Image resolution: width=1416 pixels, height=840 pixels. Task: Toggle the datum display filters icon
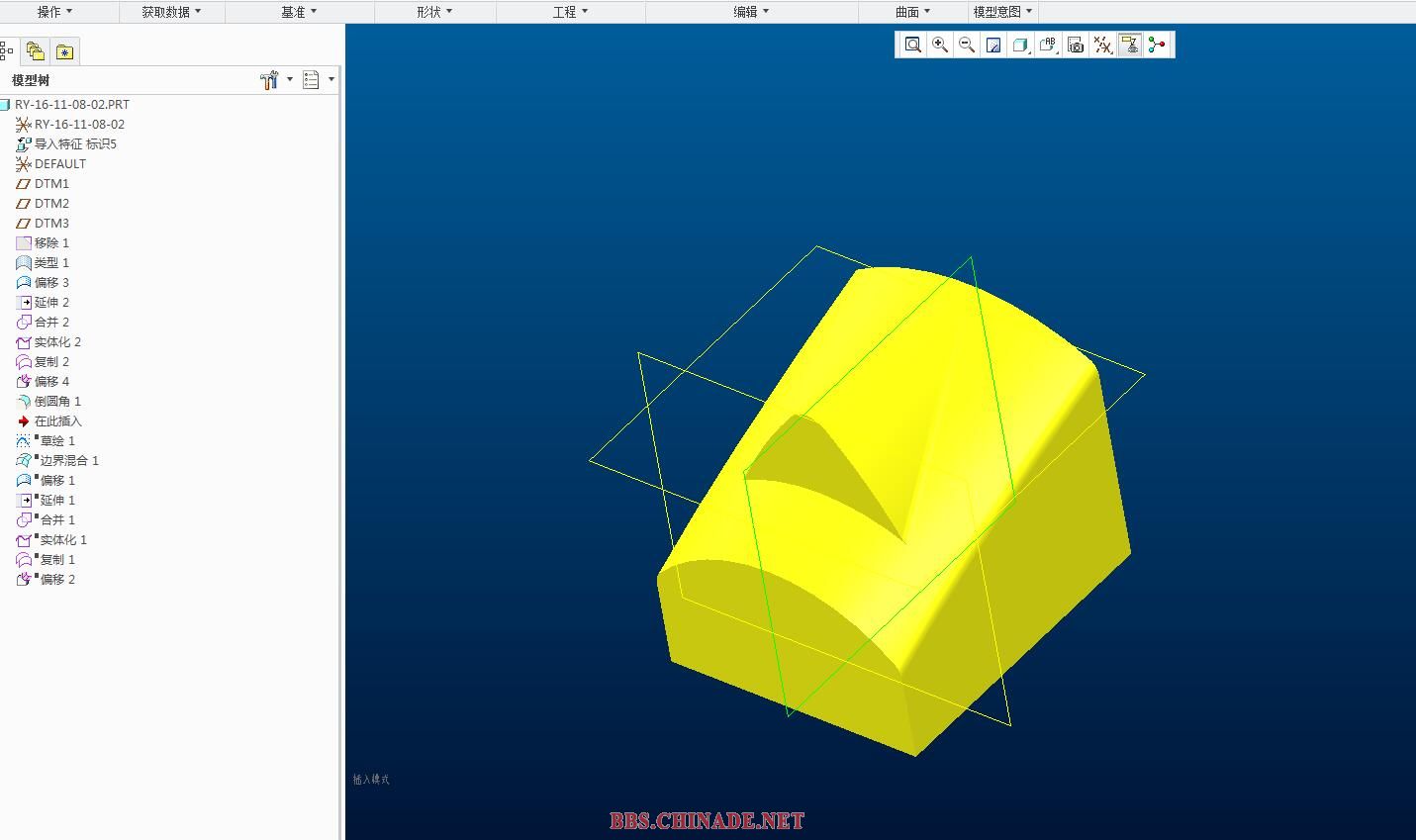click(x=1102, y=45)
